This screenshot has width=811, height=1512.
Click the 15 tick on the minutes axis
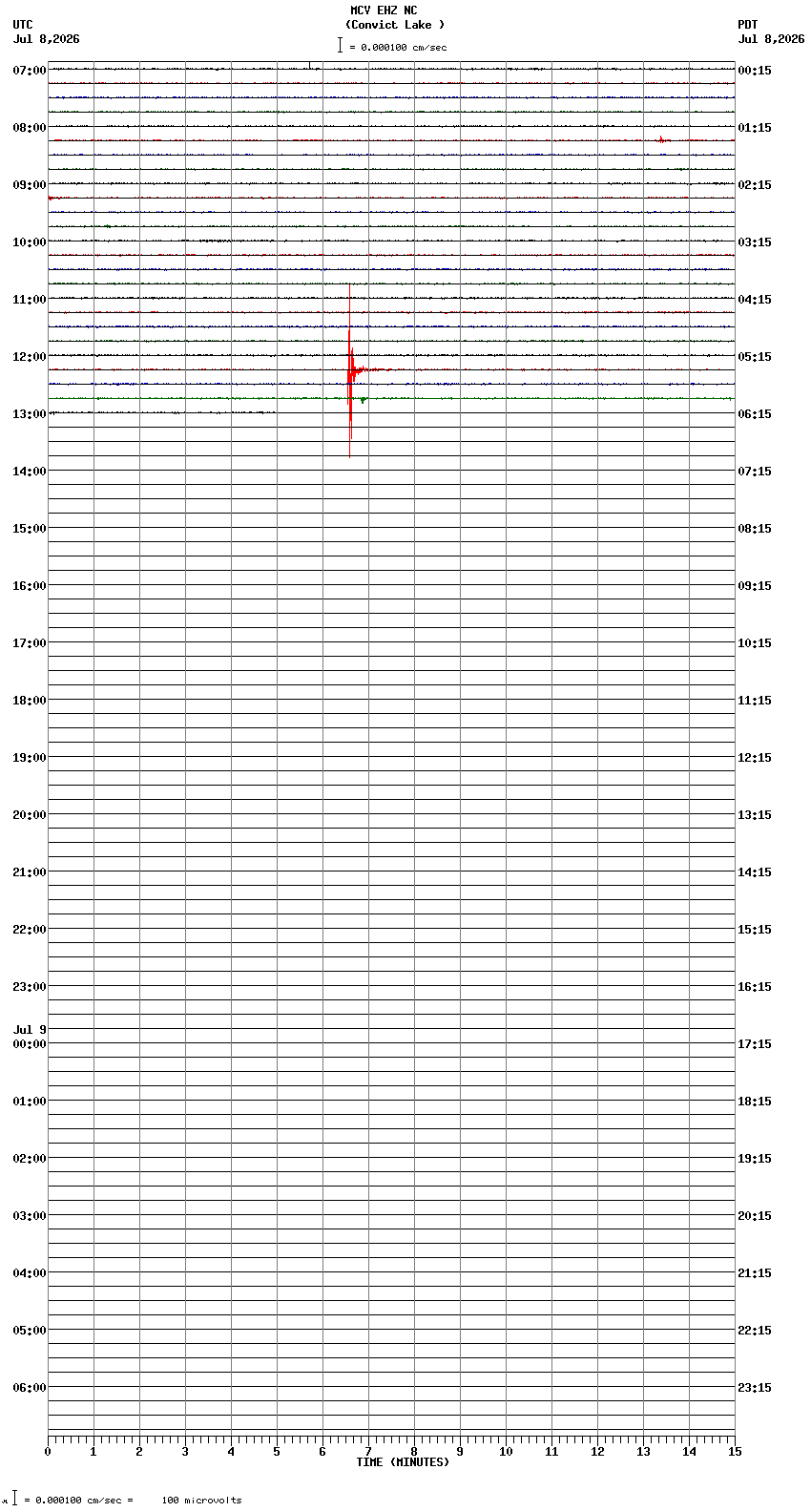point(734,1452)
